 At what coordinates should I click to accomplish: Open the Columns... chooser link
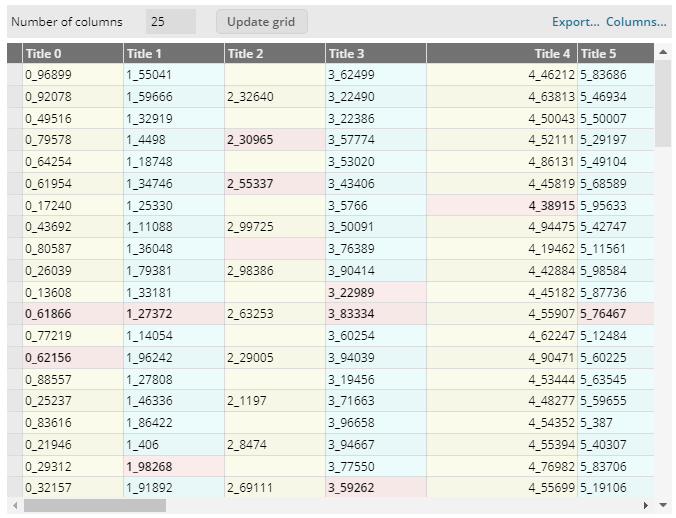coord(636,21)
